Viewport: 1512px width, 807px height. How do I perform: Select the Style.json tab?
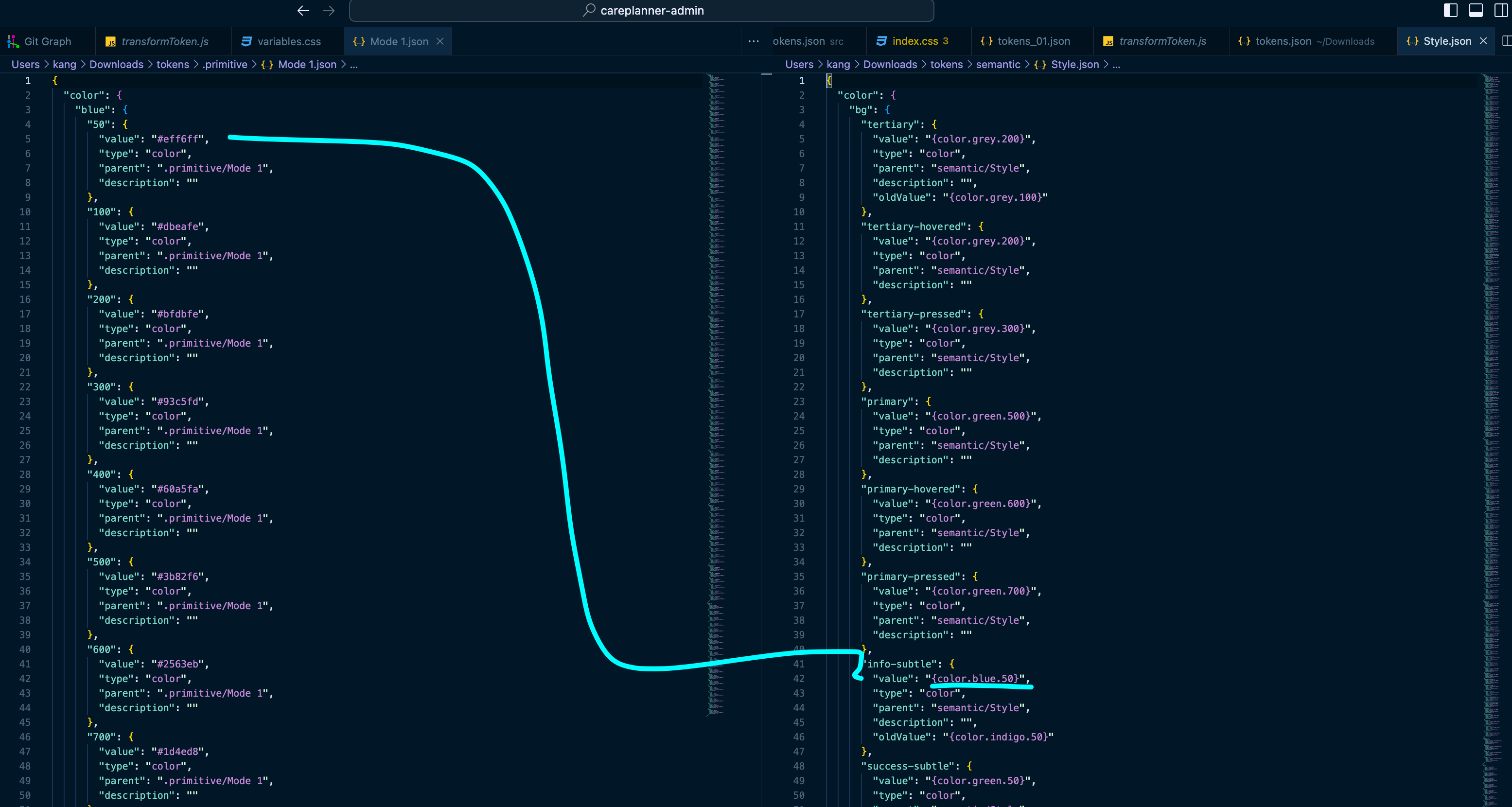point(1447,41)
